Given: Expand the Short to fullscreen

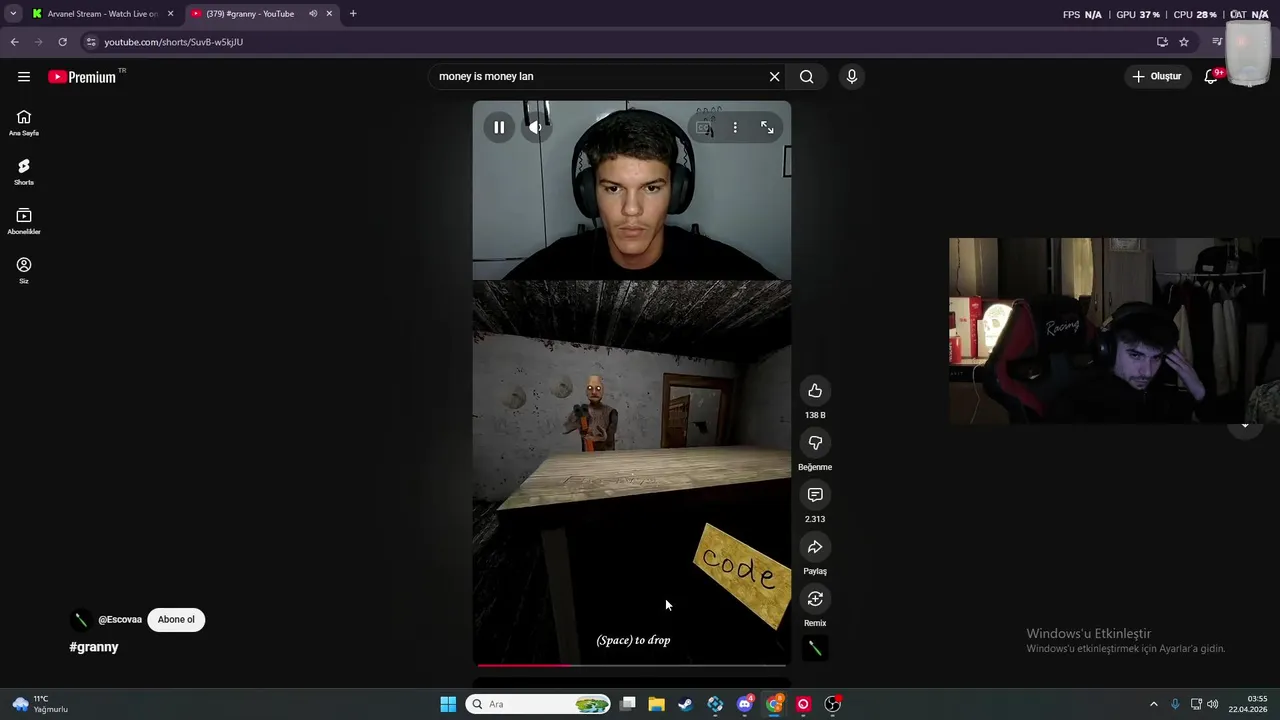Looking at the screenshot, I should point(767,127).
